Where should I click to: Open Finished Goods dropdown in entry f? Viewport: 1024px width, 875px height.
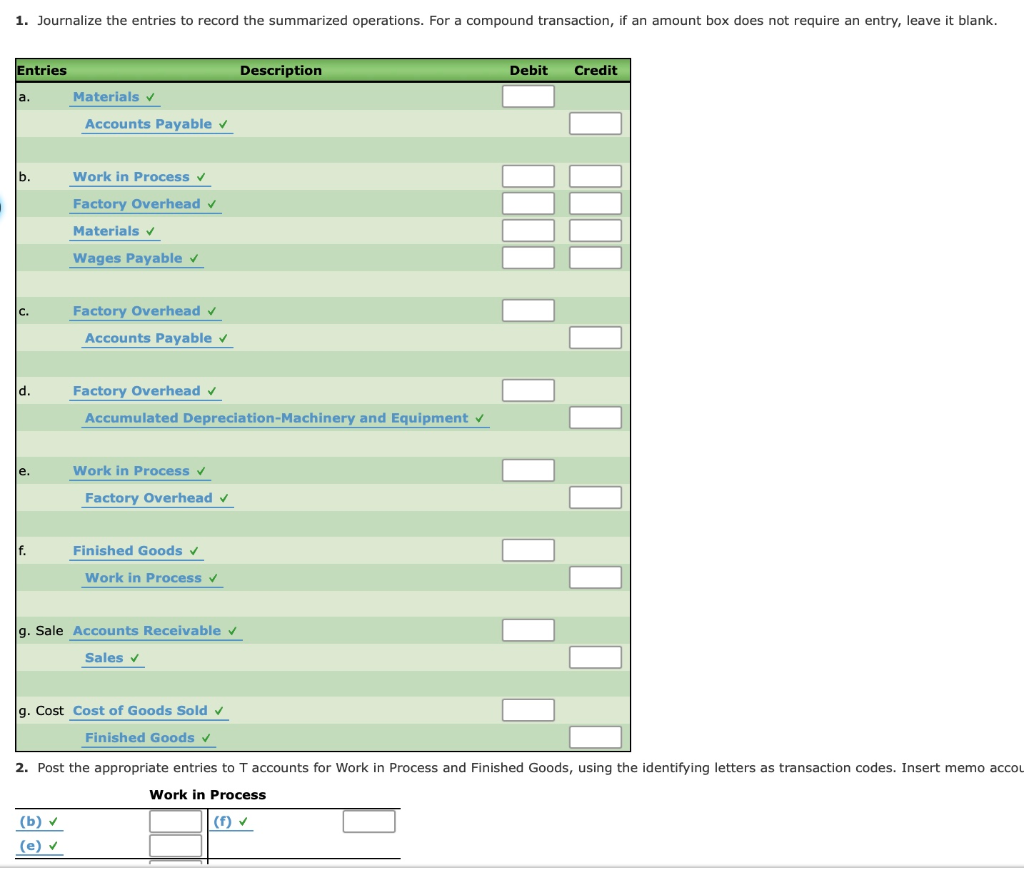pyautogui.click(x=136, y=551)
